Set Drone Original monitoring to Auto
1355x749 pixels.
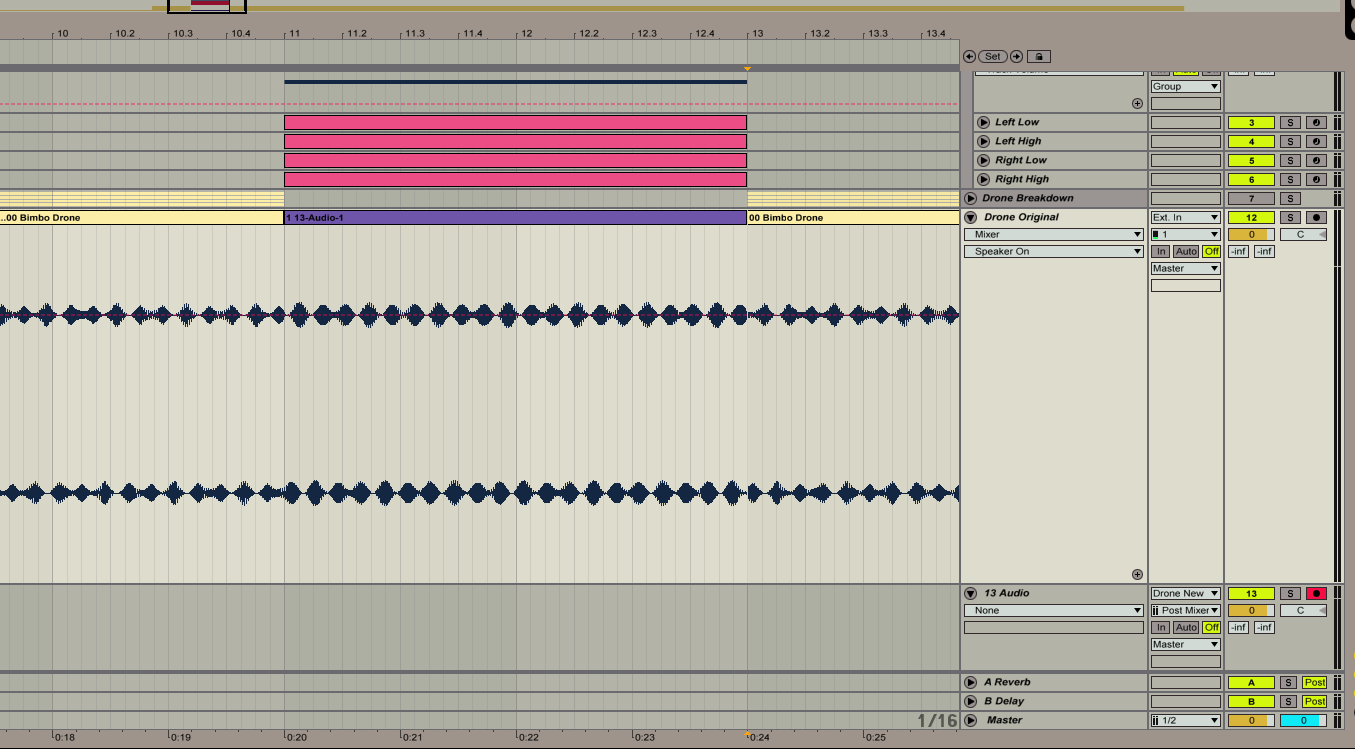pos(1186,252)
